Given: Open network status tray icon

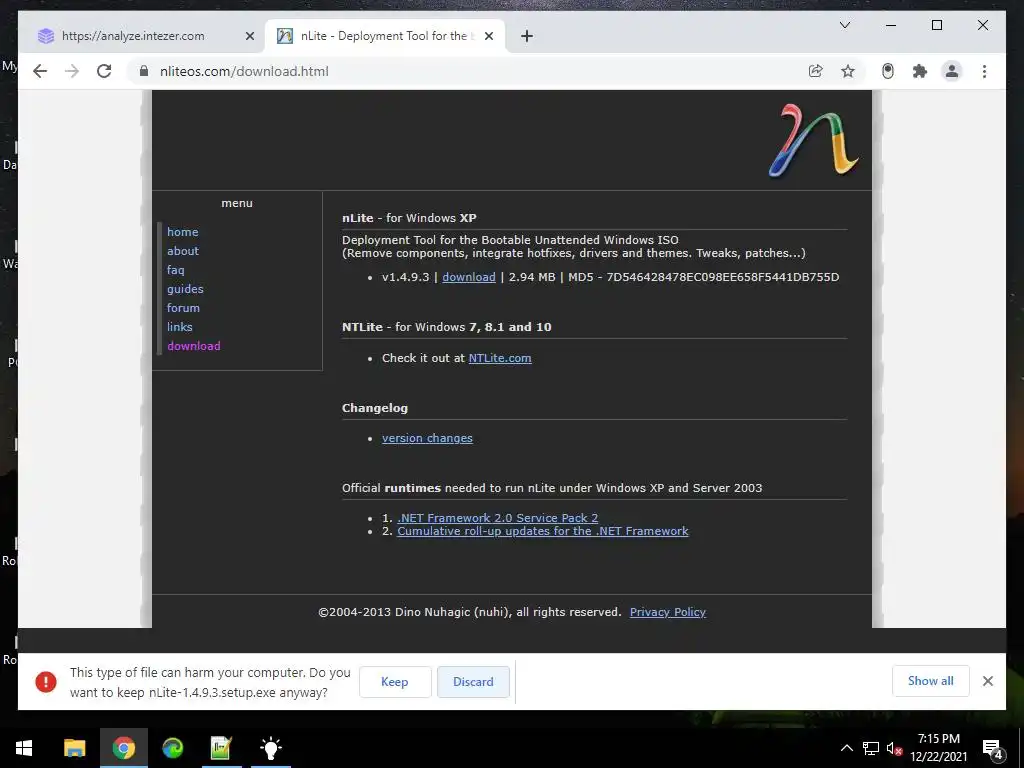Looking at the screenshot, I should tap(870, 748).
